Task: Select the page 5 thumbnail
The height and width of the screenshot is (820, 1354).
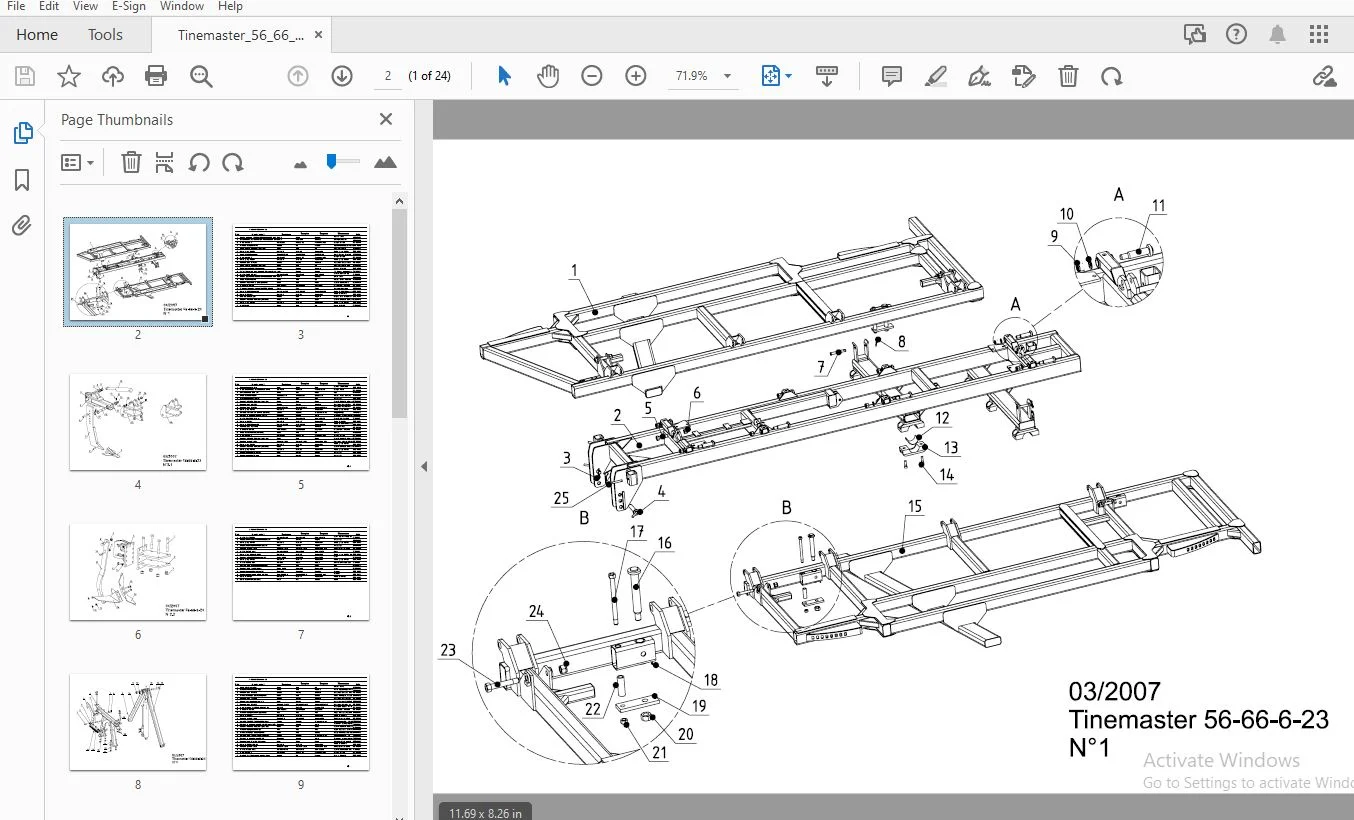Action: click(301, 422)
